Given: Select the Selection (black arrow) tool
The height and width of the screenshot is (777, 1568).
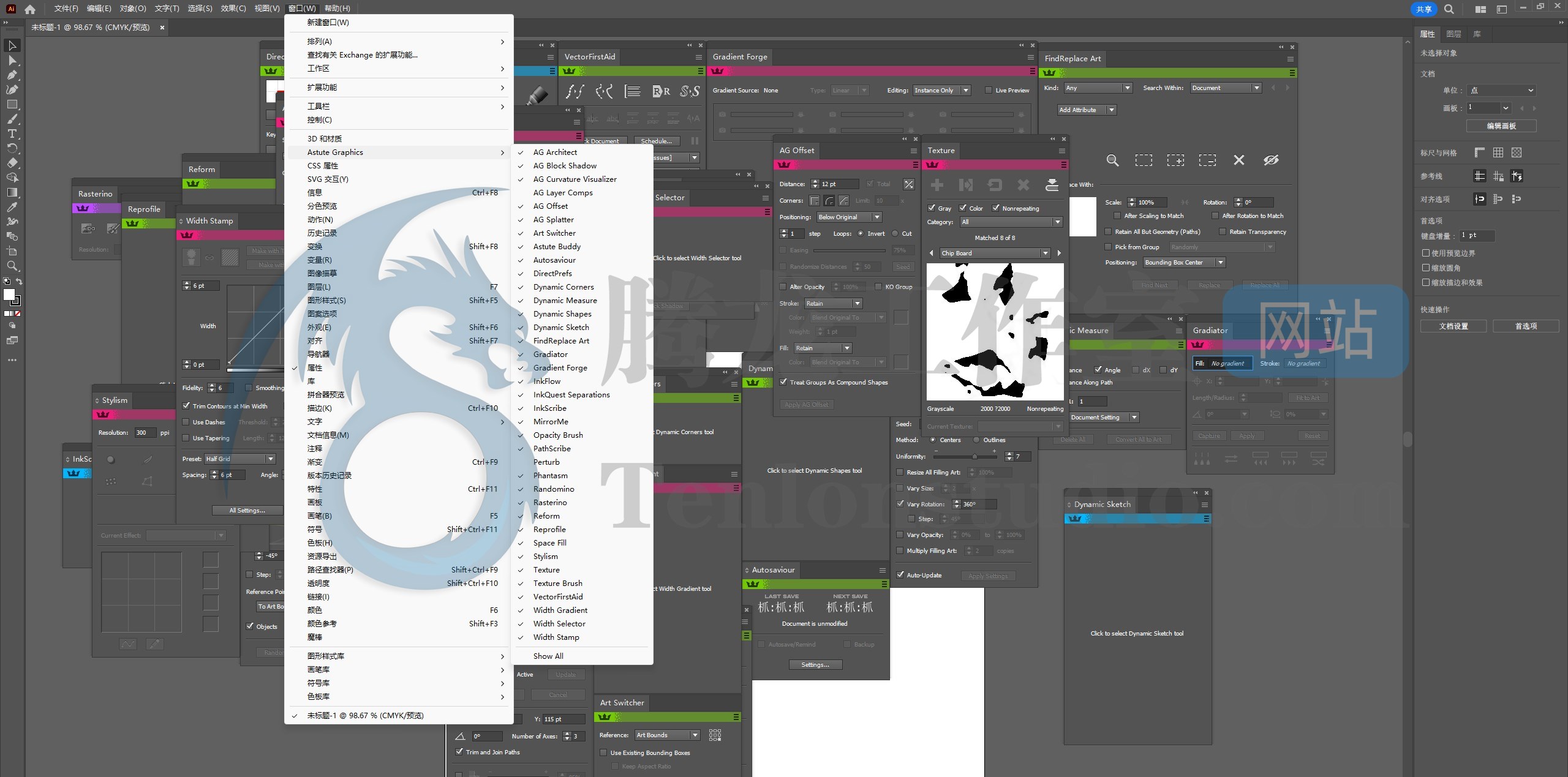Looking at the screenshot, I should [12, 46].
